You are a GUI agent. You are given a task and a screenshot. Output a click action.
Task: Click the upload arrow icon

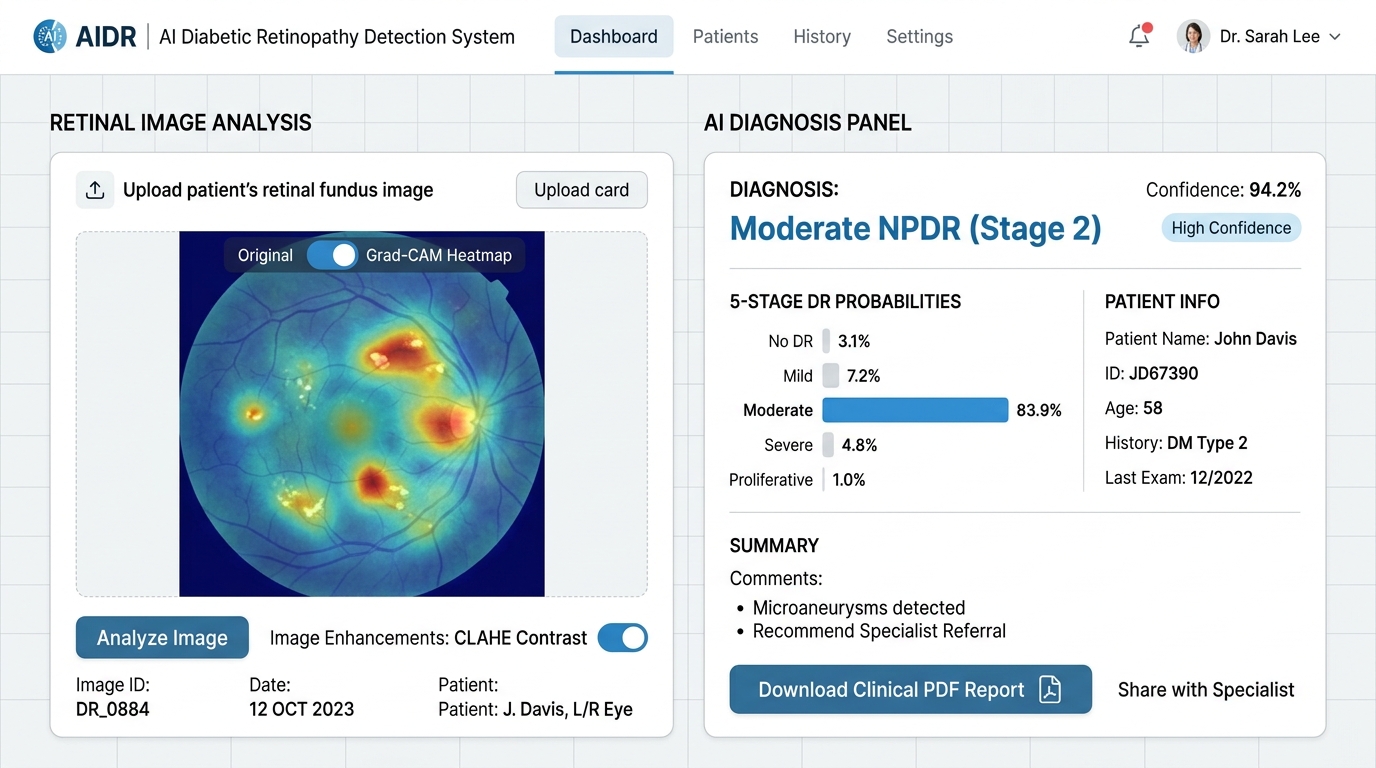tap(95, 190)
